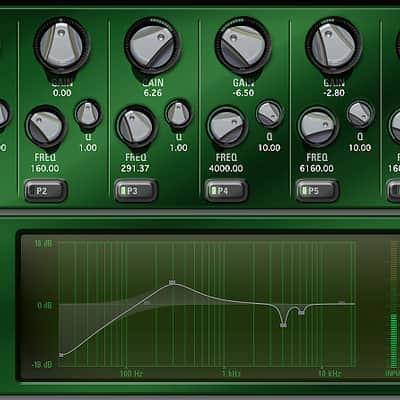Screen dimensions: 400x400
Task: Toggle the P5 band button
Action: click(317, 191)
